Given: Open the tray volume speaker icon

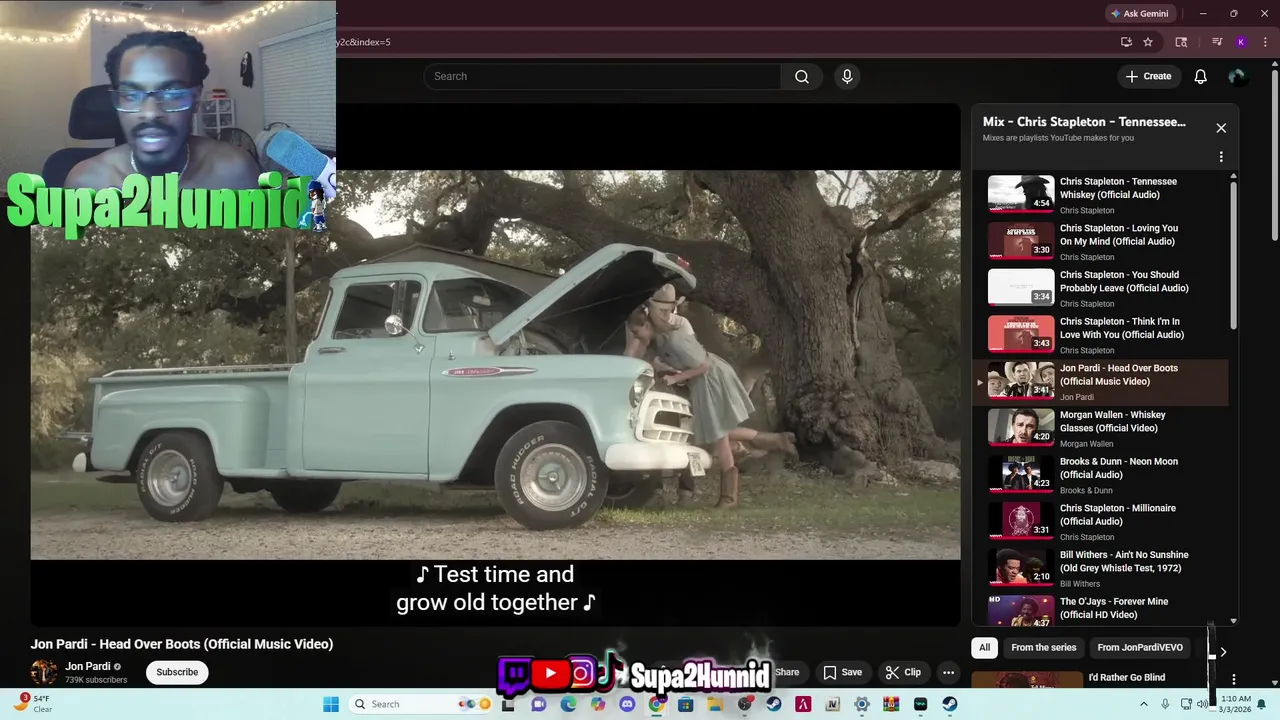Looking at the screenshot, I should pyautogui.click(x=1202, y=704).
